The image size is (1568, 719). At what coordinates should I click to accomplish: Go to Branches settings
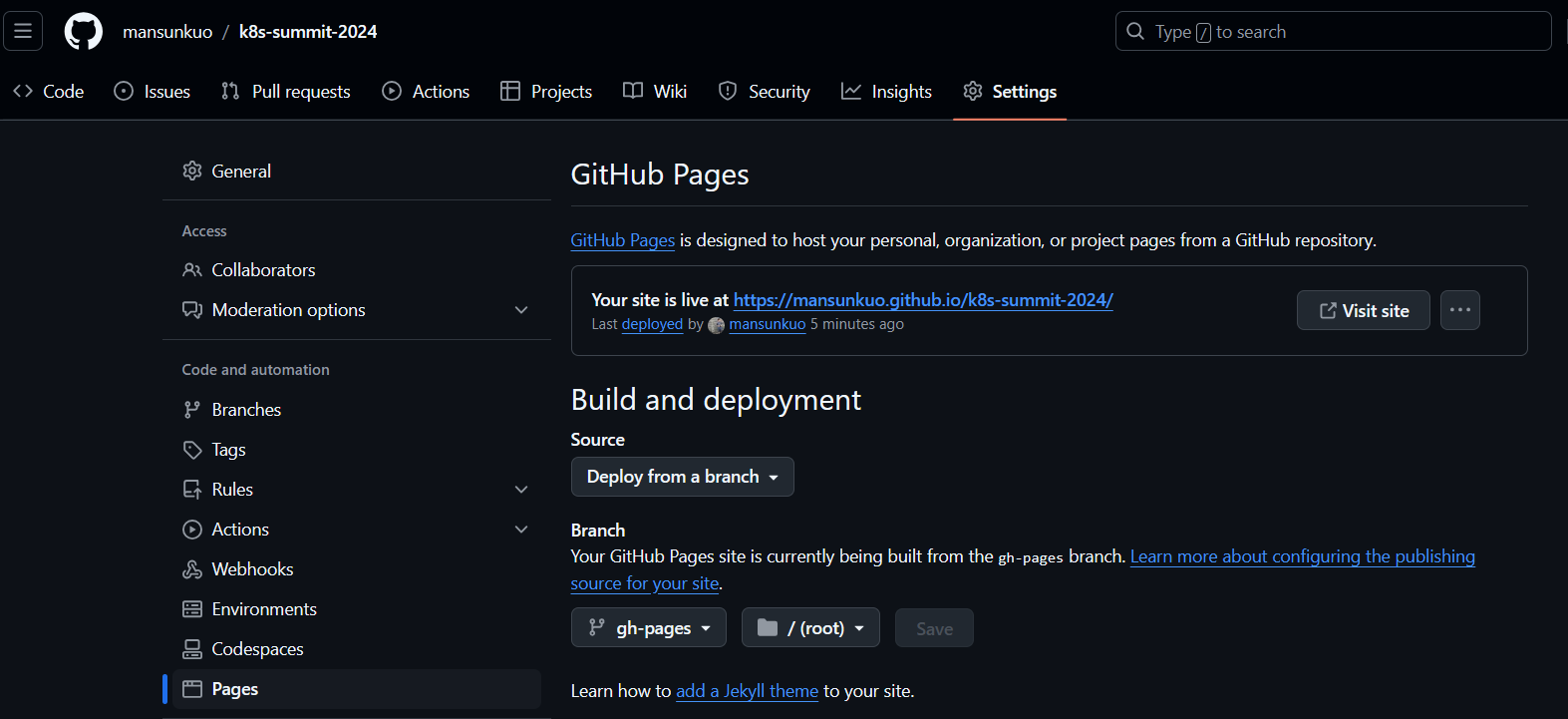pos(357,410)
